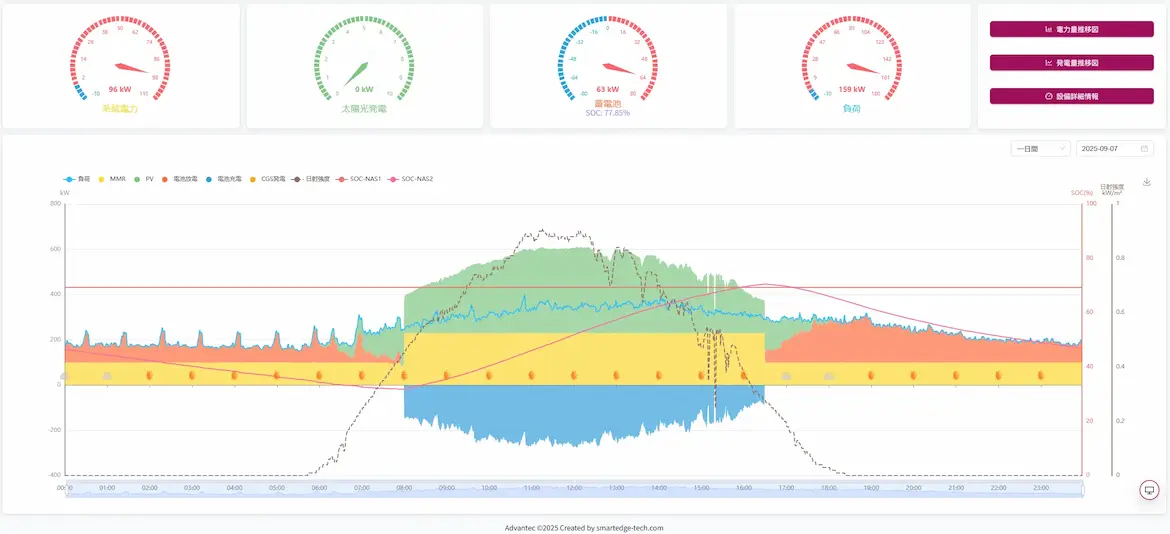Open the floating monitor screen icon
This screenshot has width=1170, height=534.
pos(1149,490)
